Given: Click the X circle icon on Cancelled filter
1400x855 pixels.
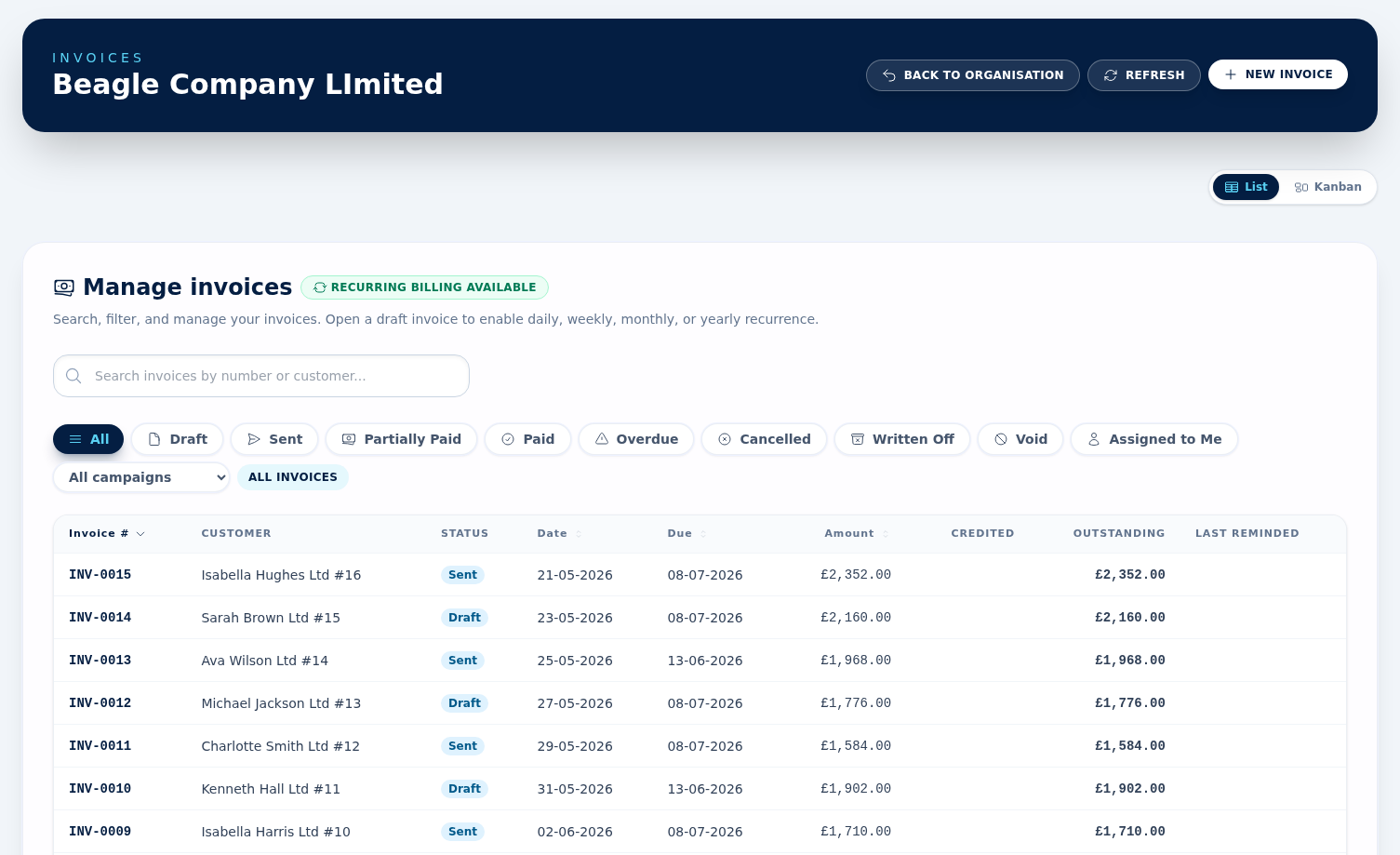Looking at the screenshot, I should [x=725, y=439].
